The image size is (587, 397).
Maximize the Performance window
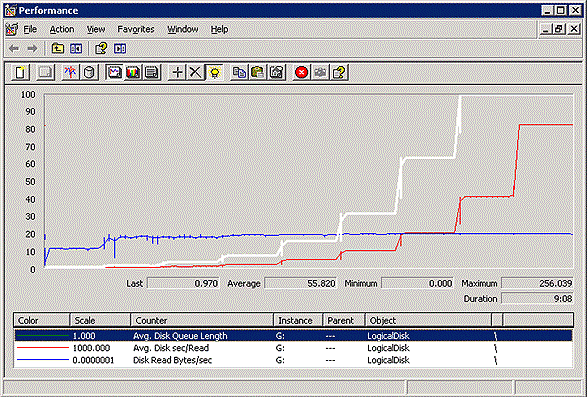click(x=560, y=10)
